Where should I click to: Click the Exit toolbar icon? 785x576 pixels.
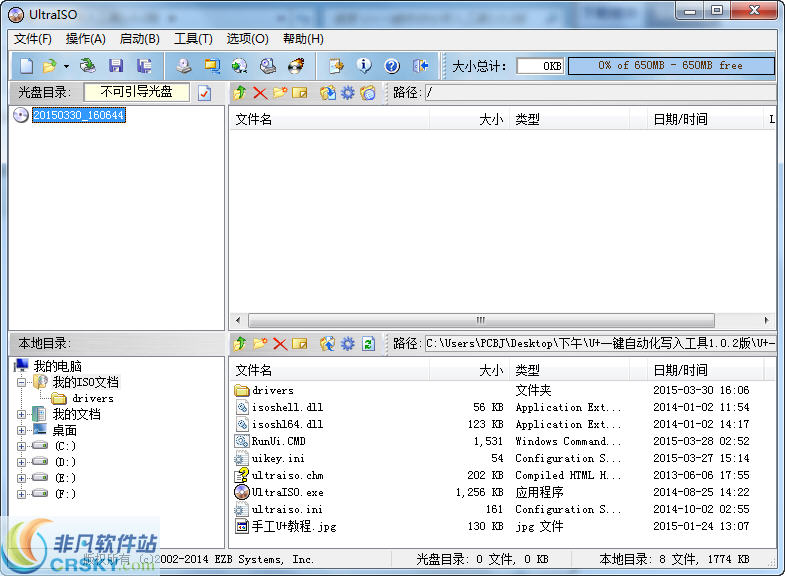click(x=421, y=66)
